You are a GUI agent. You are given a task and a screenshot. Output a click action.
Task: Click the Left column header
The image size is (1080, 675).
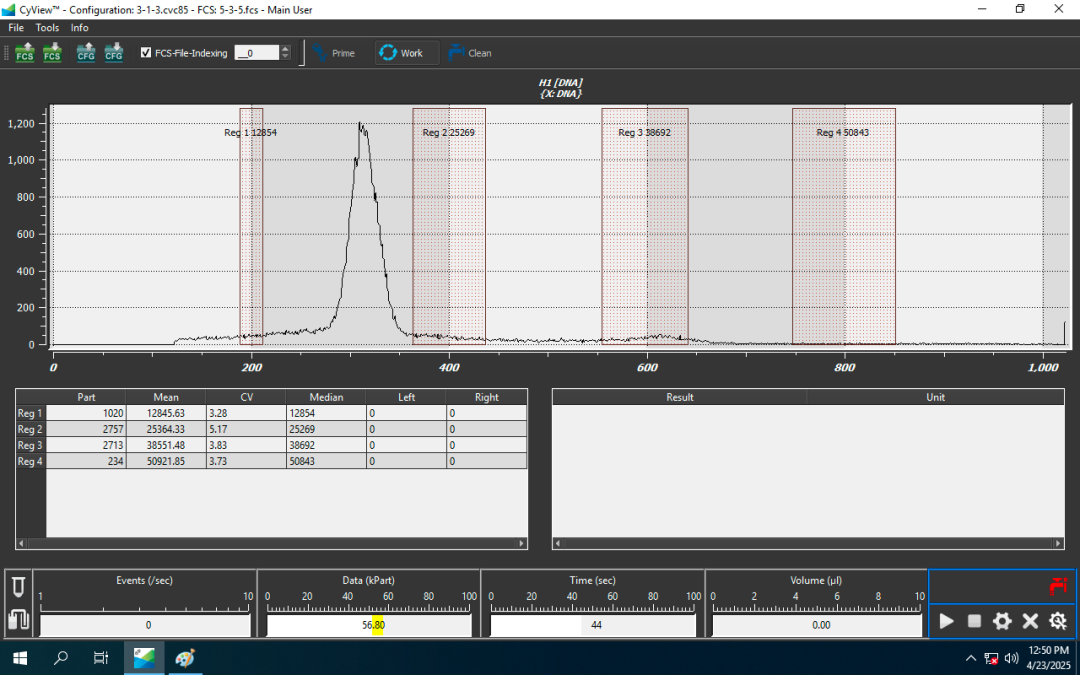[406, 397]
